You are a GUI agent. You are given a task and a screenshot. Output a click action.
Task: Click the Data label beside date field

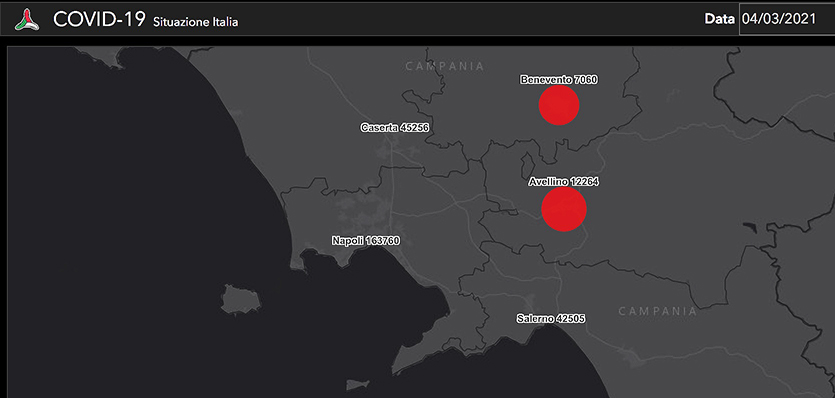719,19
